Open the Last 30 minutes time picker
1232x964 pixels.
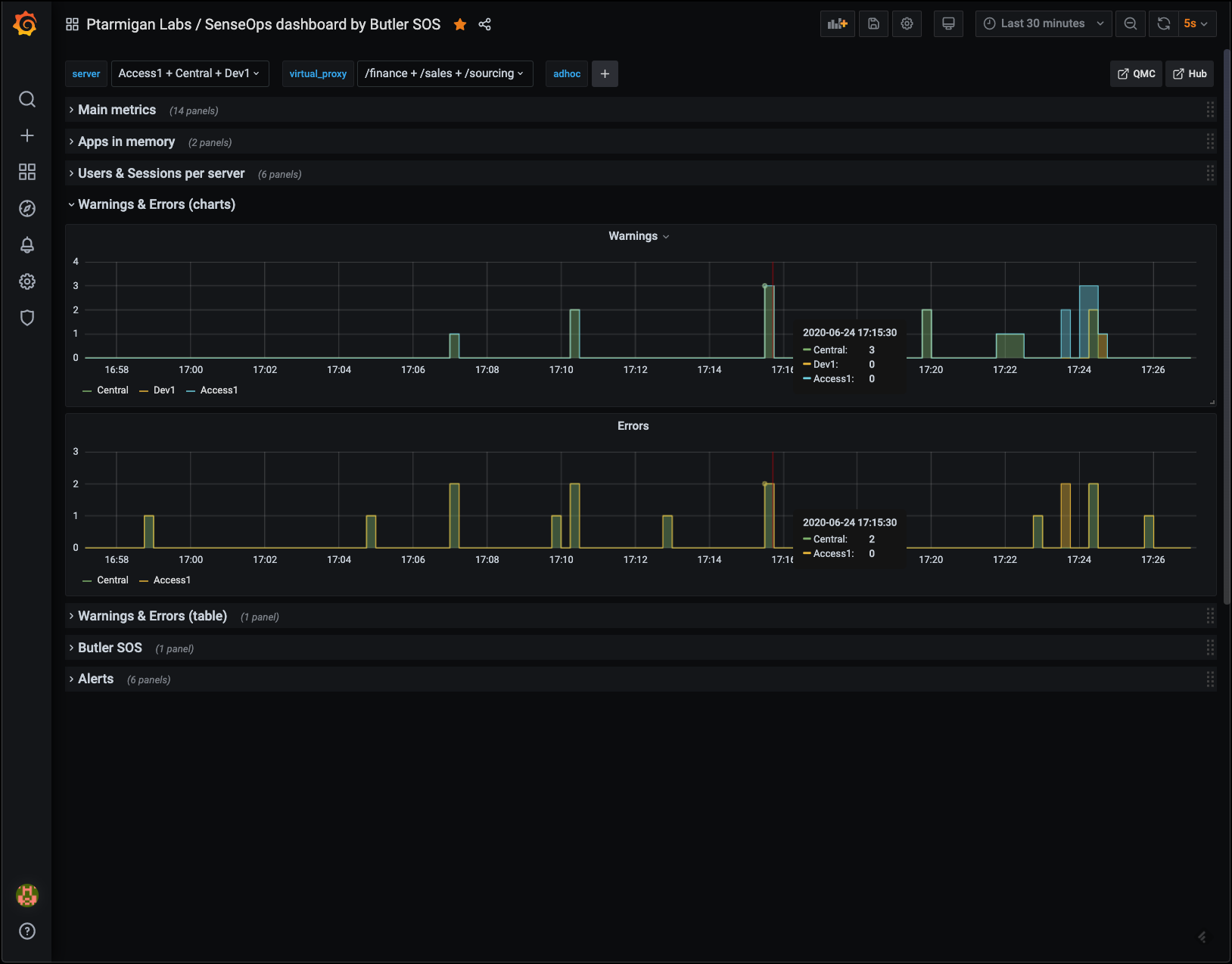point(1043,24)
